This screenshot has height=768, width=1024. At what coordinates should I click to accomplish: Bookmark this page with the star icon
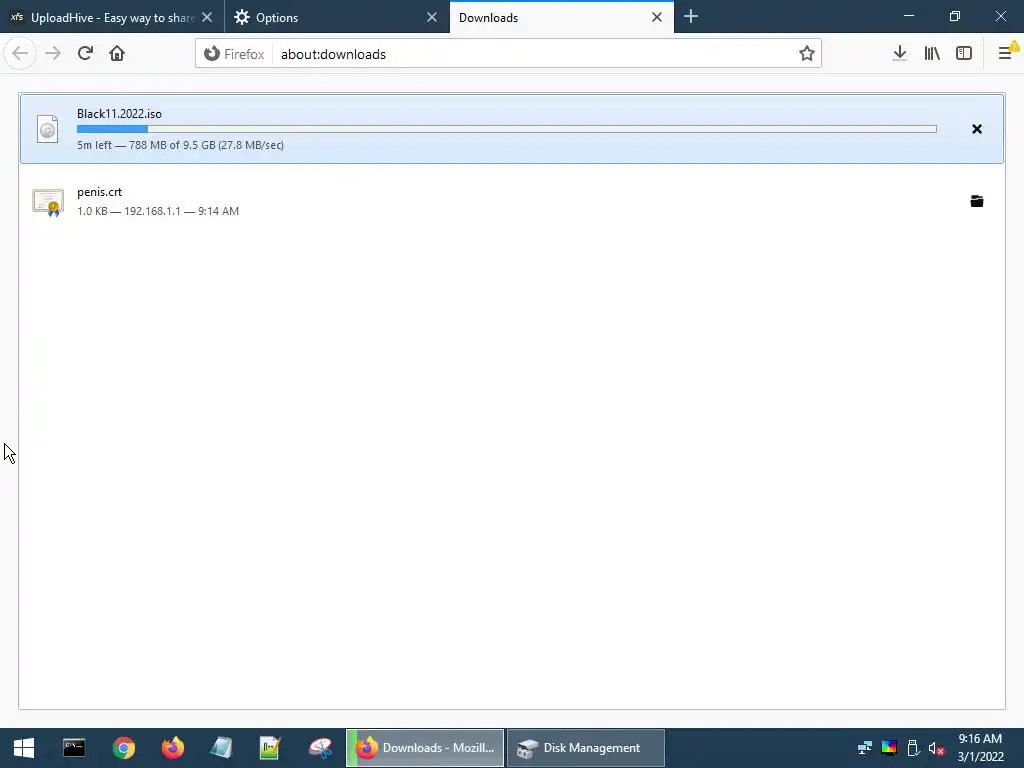[x=807, y=54]
